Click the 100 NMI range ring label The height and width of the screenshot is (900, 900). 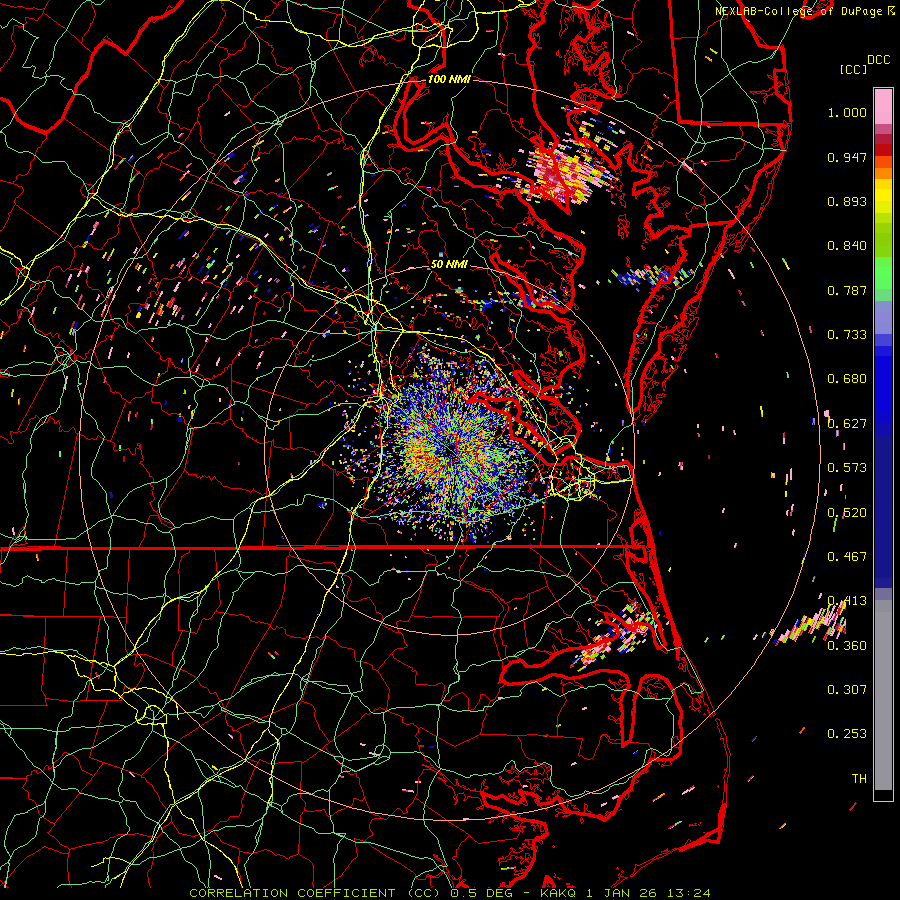point(449,79)
